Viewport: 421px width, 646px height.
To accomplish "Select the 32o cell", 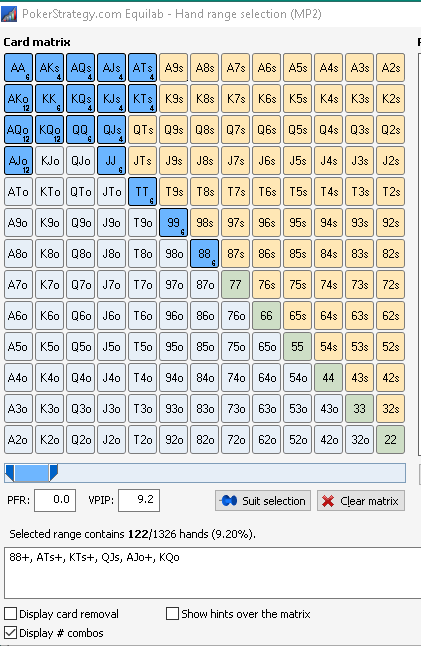I will (x=360, y=440).
